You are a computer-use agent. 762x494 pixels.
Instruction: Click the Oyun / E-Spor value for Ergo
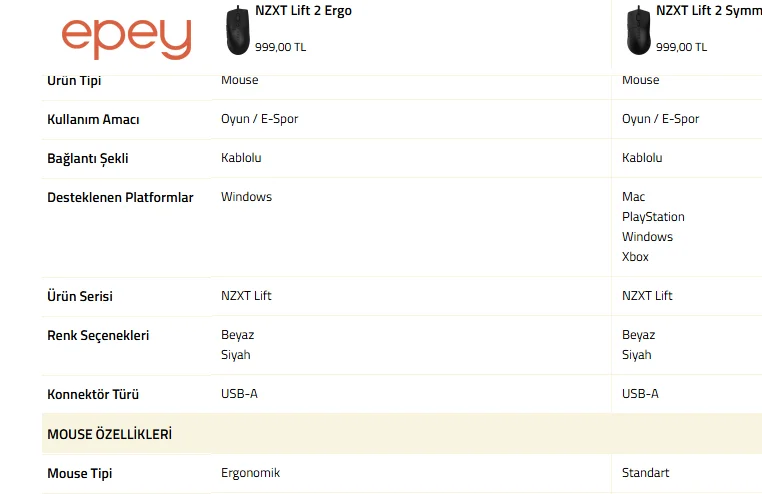(260, 119)
